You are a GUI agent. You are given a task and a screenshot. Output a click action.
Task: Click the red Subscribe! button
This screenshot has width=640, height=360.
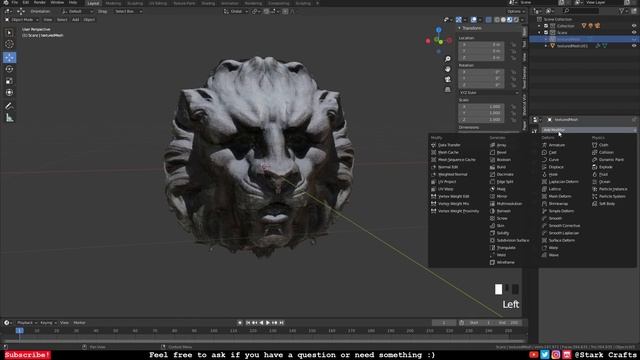[27, 355]
